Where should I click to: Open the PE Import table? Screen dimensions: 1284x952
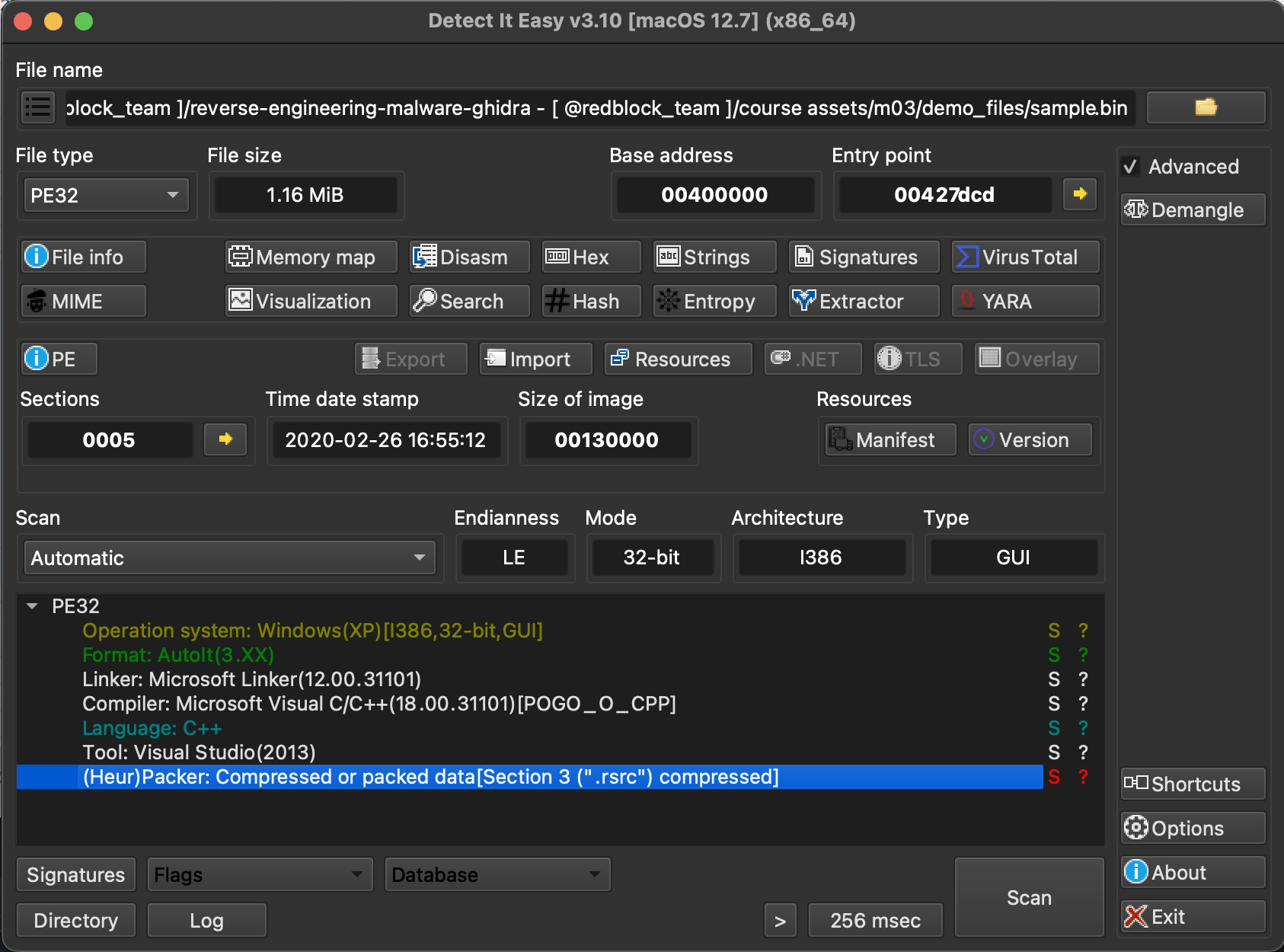[535, 359]
